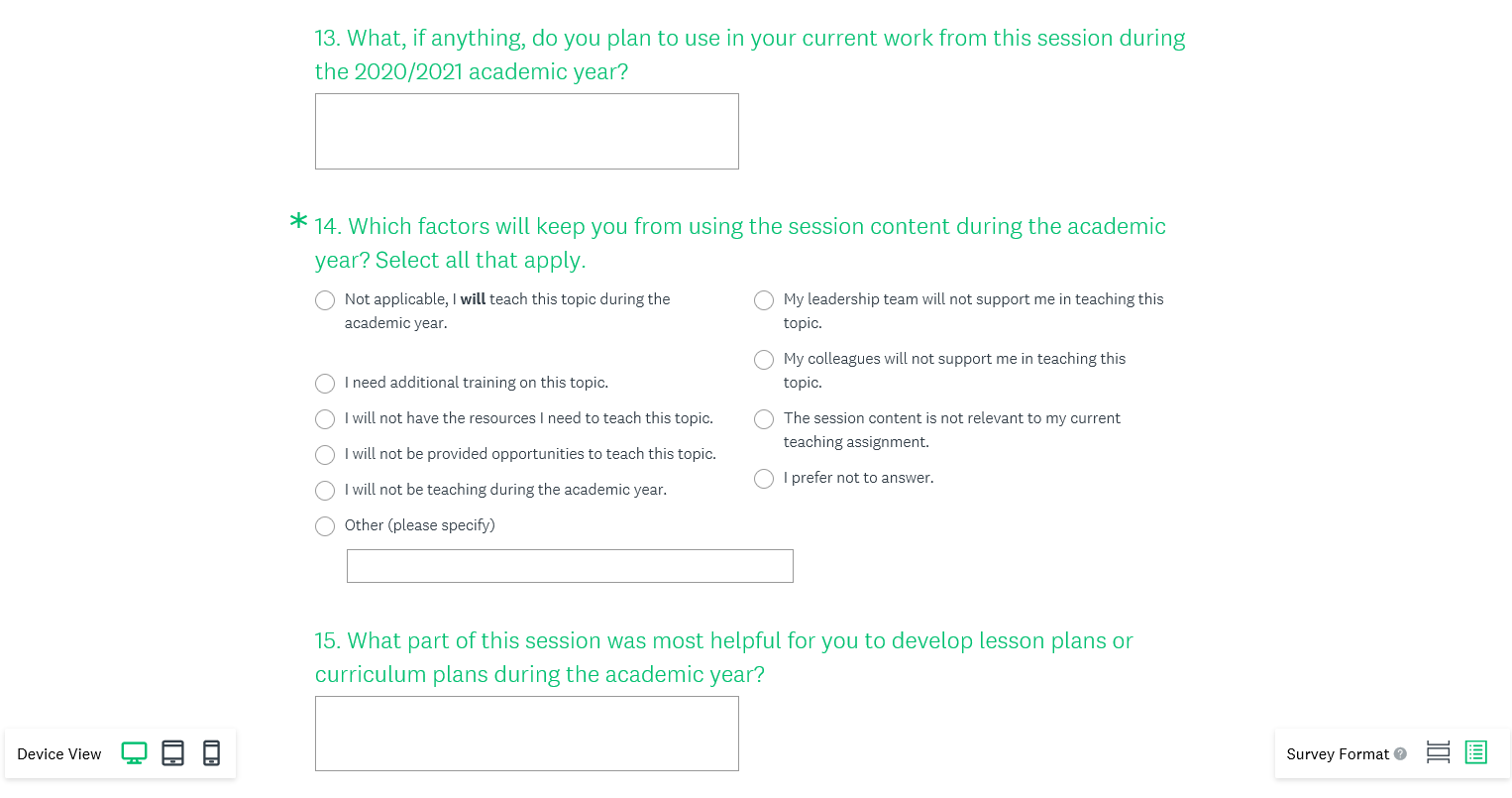Select "session content is not relevant" option
Viewport: 1512px width, 798px height.
point(764,419)
